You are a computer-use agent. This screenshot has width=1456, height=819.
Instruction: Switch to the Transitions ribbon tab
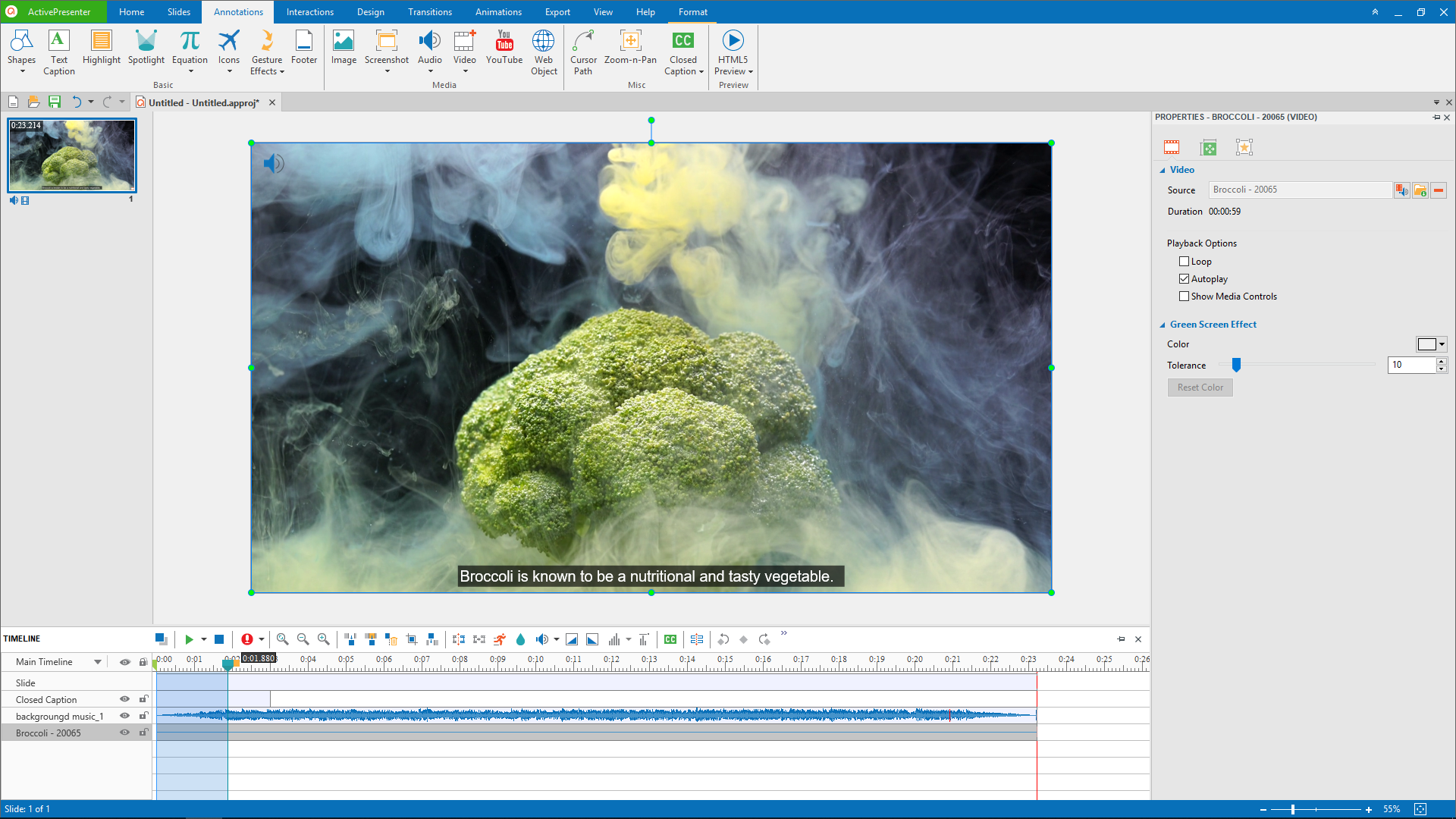point(429,11)
